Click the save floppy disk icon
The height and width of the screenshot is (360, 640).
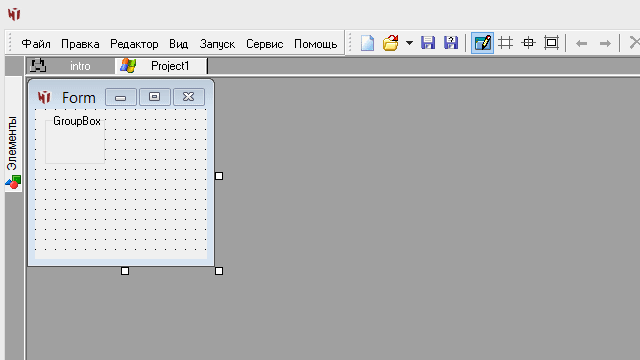pos(428,43)
